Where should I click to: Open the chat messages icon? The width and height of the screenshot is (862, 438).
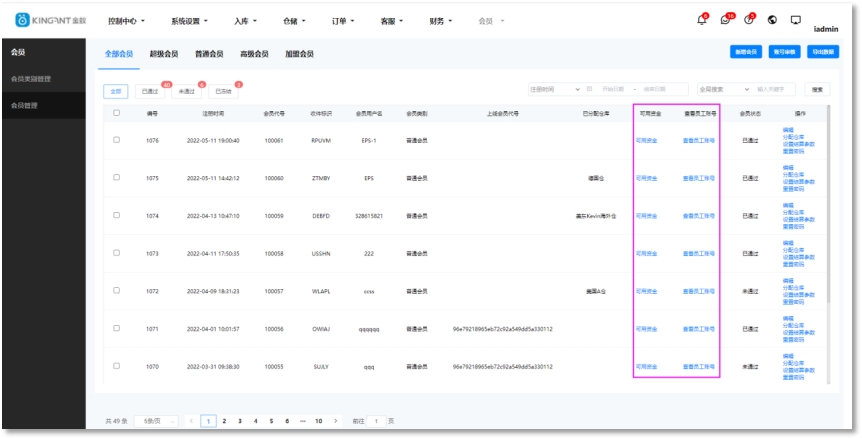(726, 20)
